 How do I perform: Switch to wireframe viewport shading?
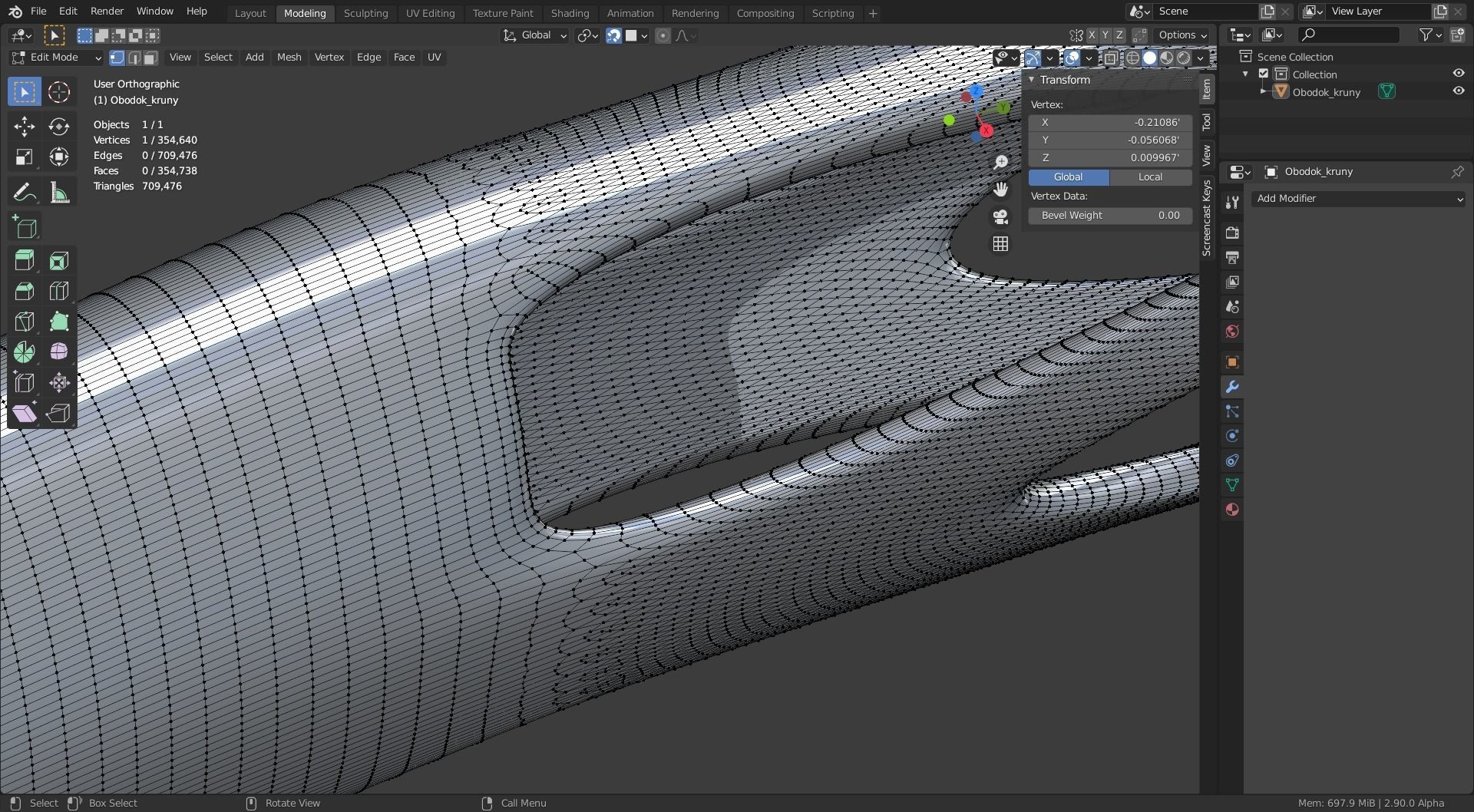tap(1132, 58)
